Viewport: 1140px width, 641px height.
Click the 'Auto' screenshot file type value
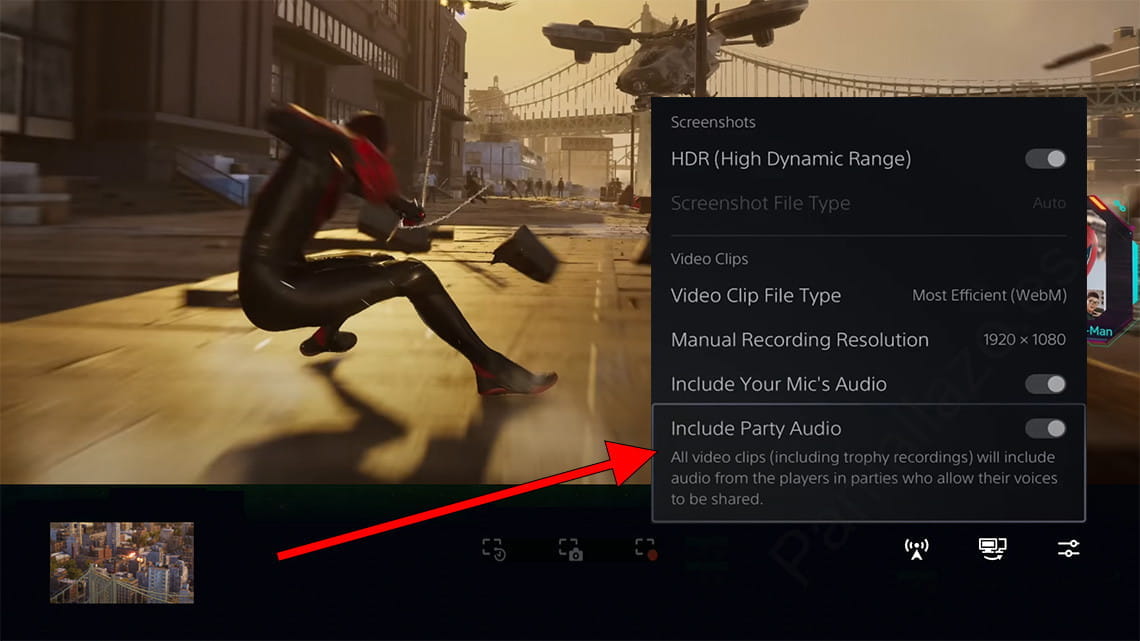coord(1049,203)
